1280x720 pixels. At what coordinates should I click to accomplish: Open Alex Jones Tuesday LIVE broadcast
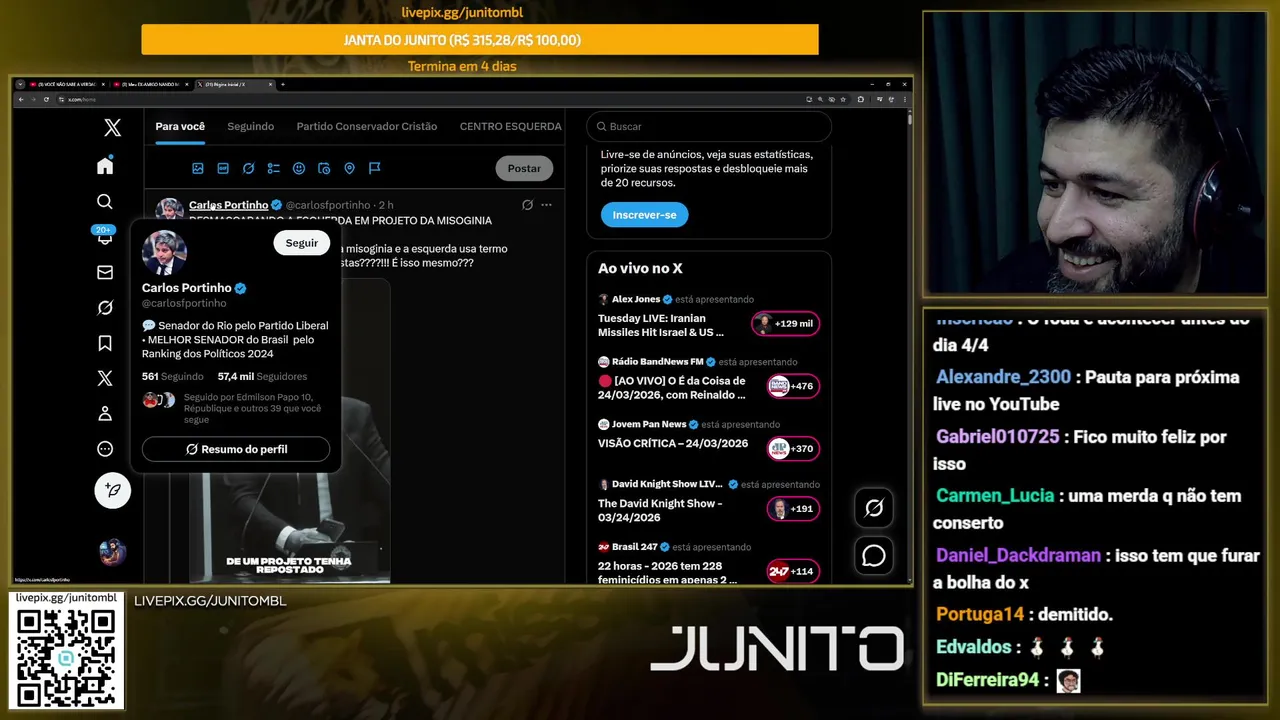point(662,325)
